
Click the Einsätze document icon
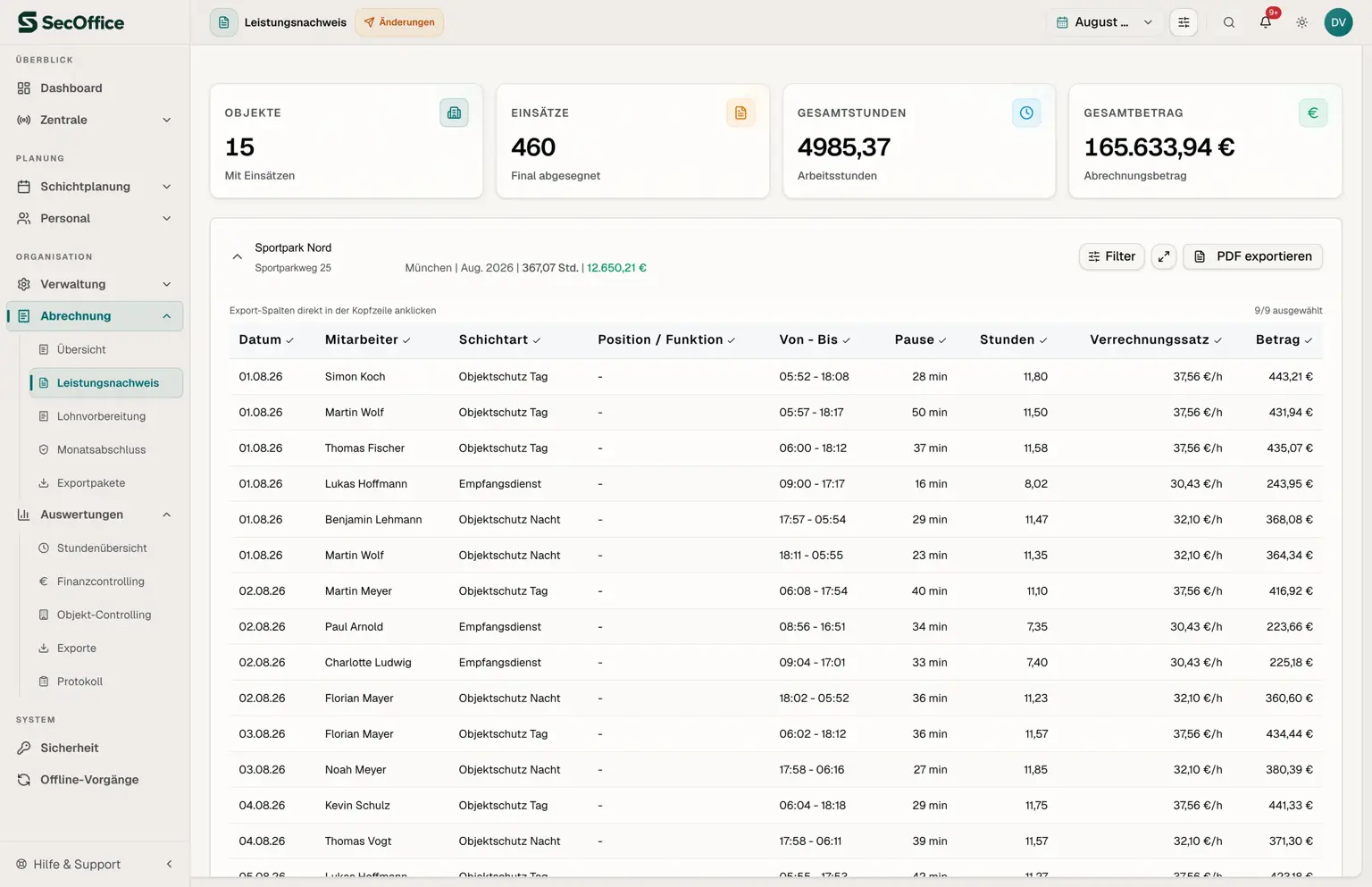pos(740,113)
